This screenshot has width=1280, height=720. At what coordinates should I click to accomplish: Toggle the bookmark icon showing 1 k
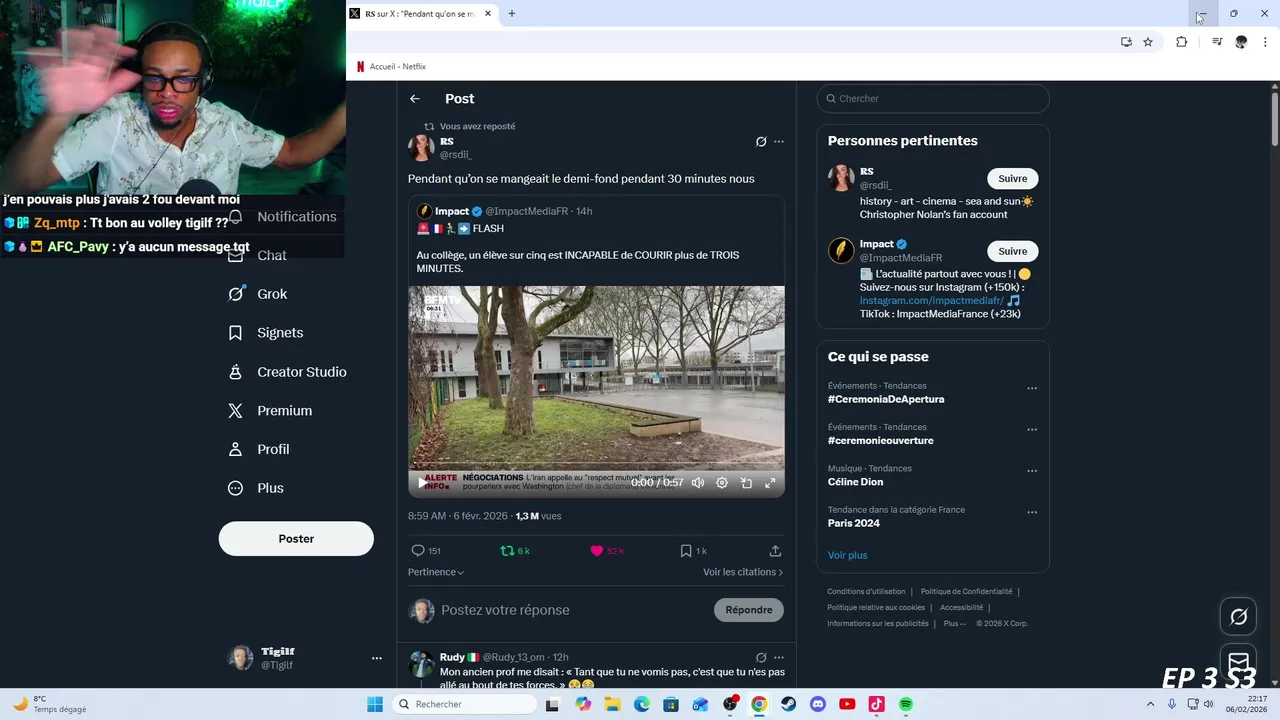point(686,551)
